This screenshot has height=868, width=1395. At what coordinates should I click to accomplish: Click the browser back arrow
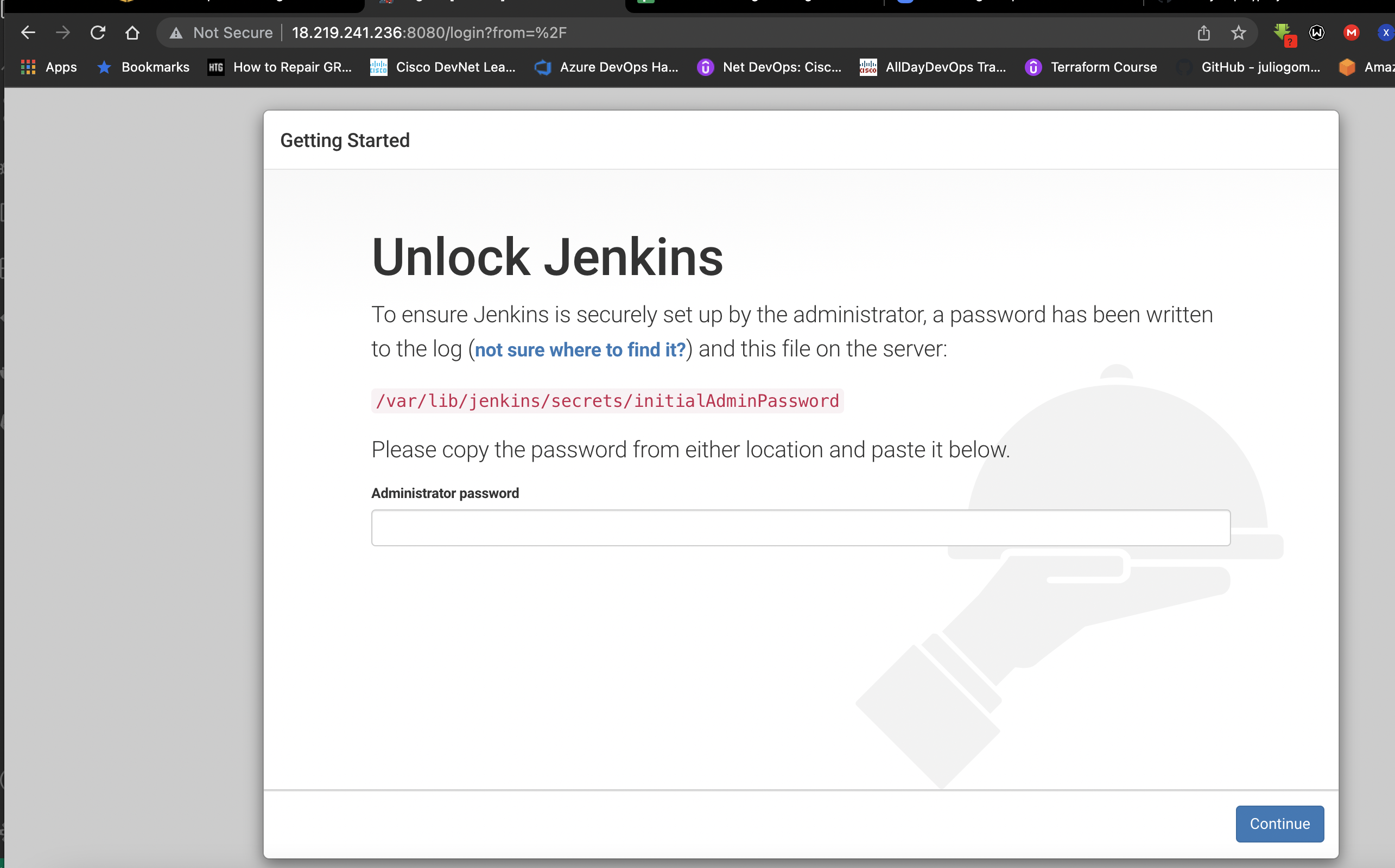[x=28, y=33]
